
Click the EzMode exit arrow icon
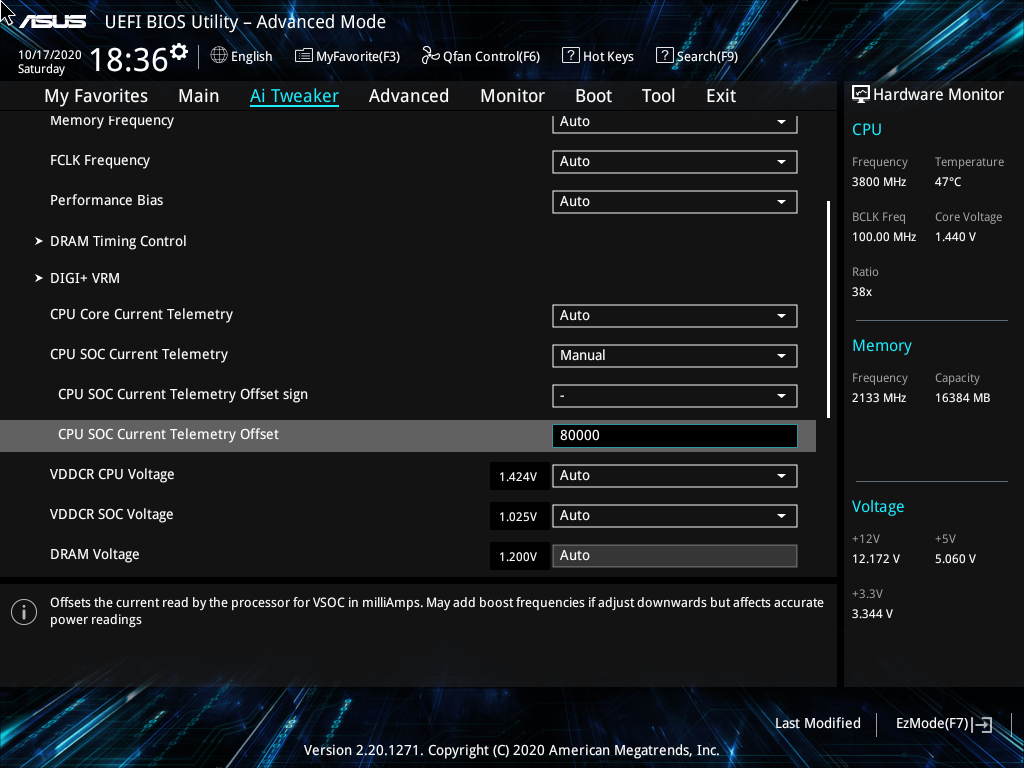pos(982,724)
